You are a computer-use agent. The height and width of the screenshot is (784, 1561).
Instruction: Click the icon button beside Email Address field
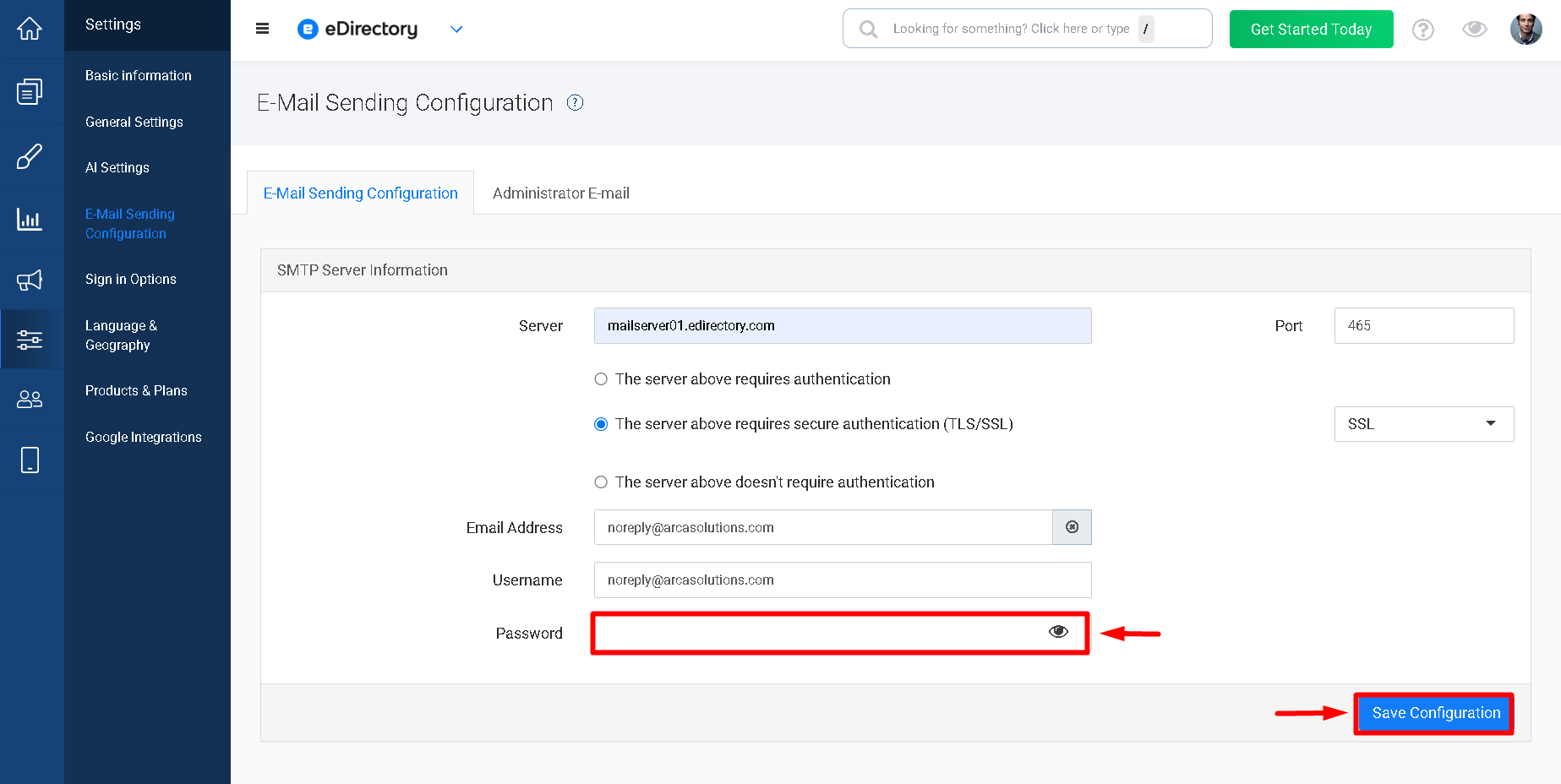(1072, 527)
